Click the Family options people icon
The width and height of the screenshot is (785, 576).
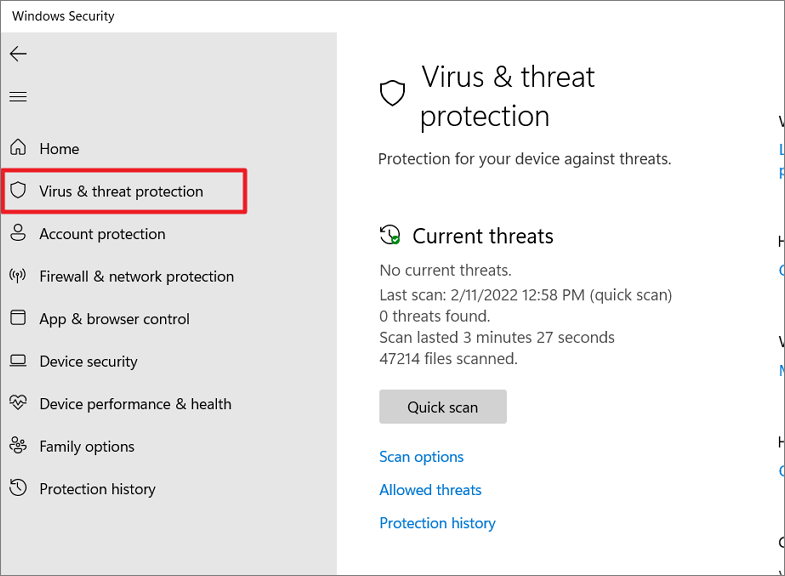(x=18, y=445)
